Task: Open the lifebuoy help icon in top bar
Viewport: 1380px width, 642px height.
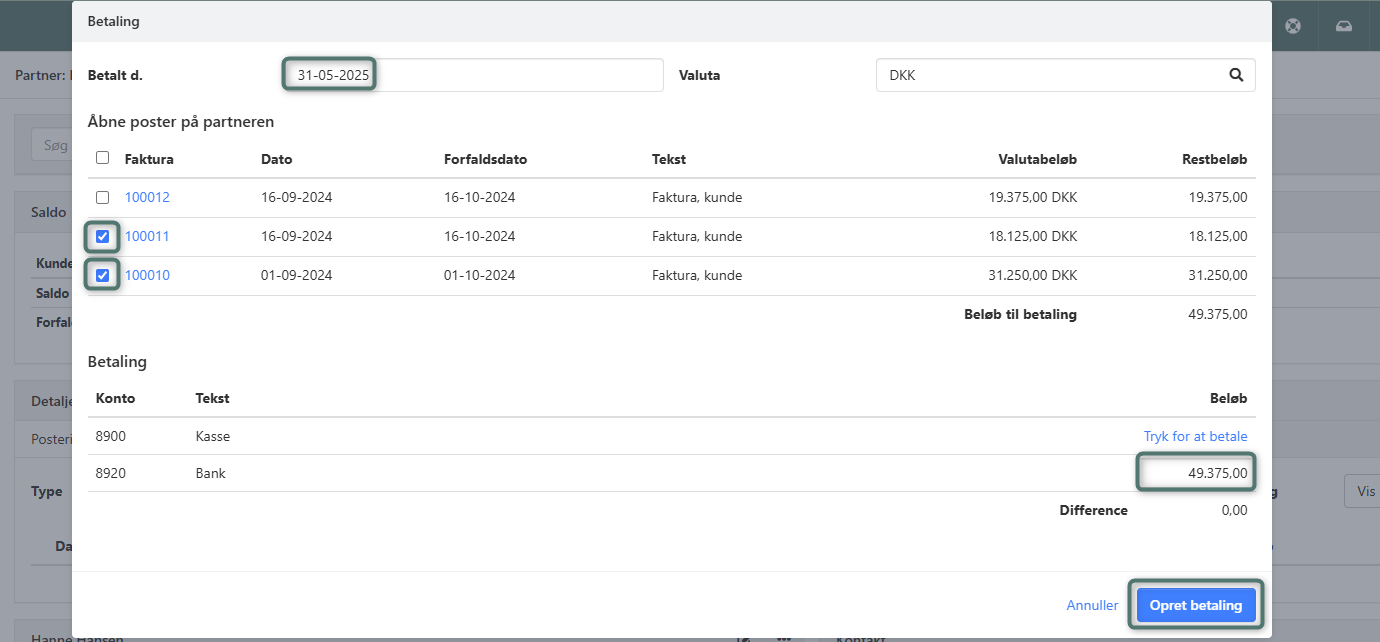Action: [1293, 26]
